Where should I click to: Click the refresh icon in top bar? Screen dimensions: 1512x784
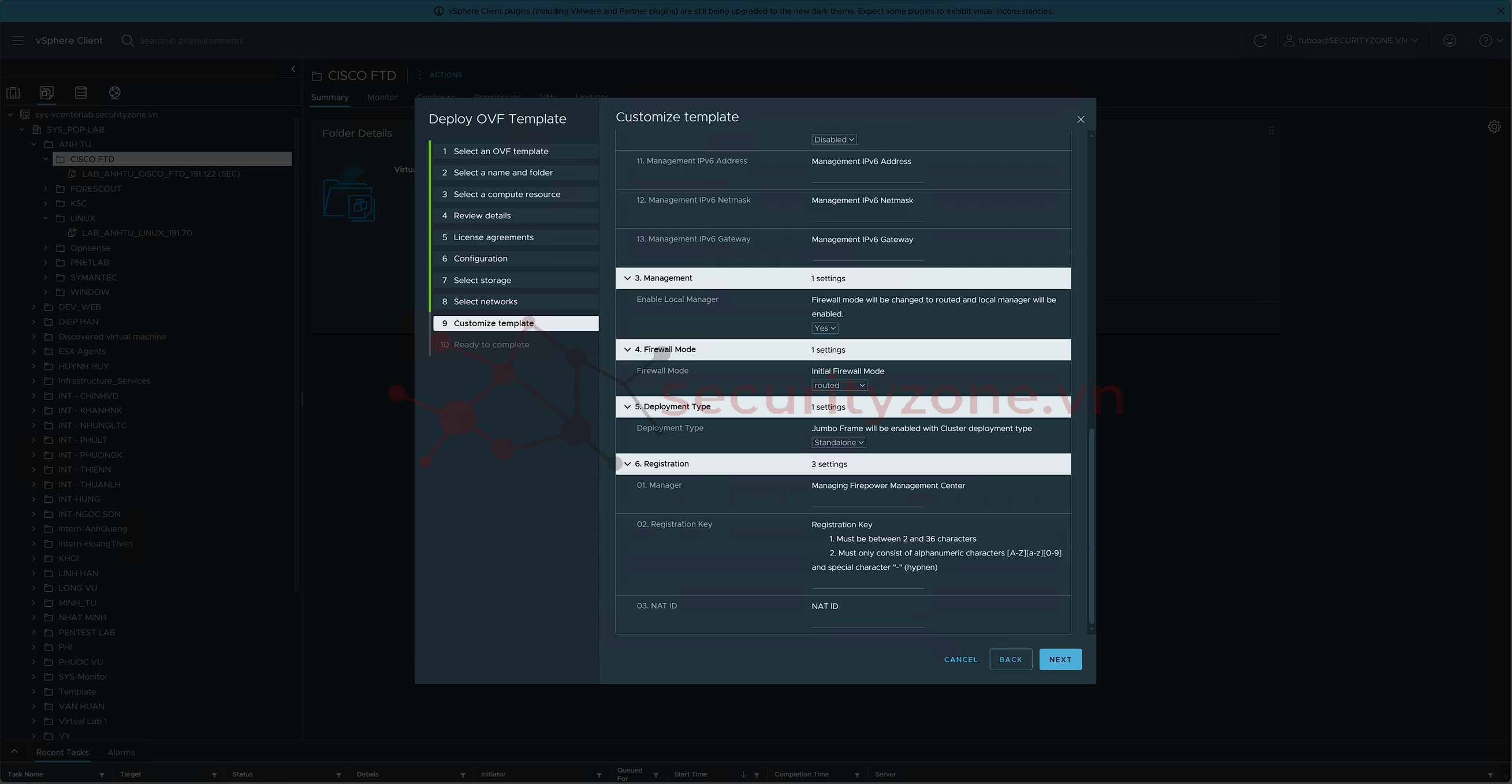(x=1260, y=40)
